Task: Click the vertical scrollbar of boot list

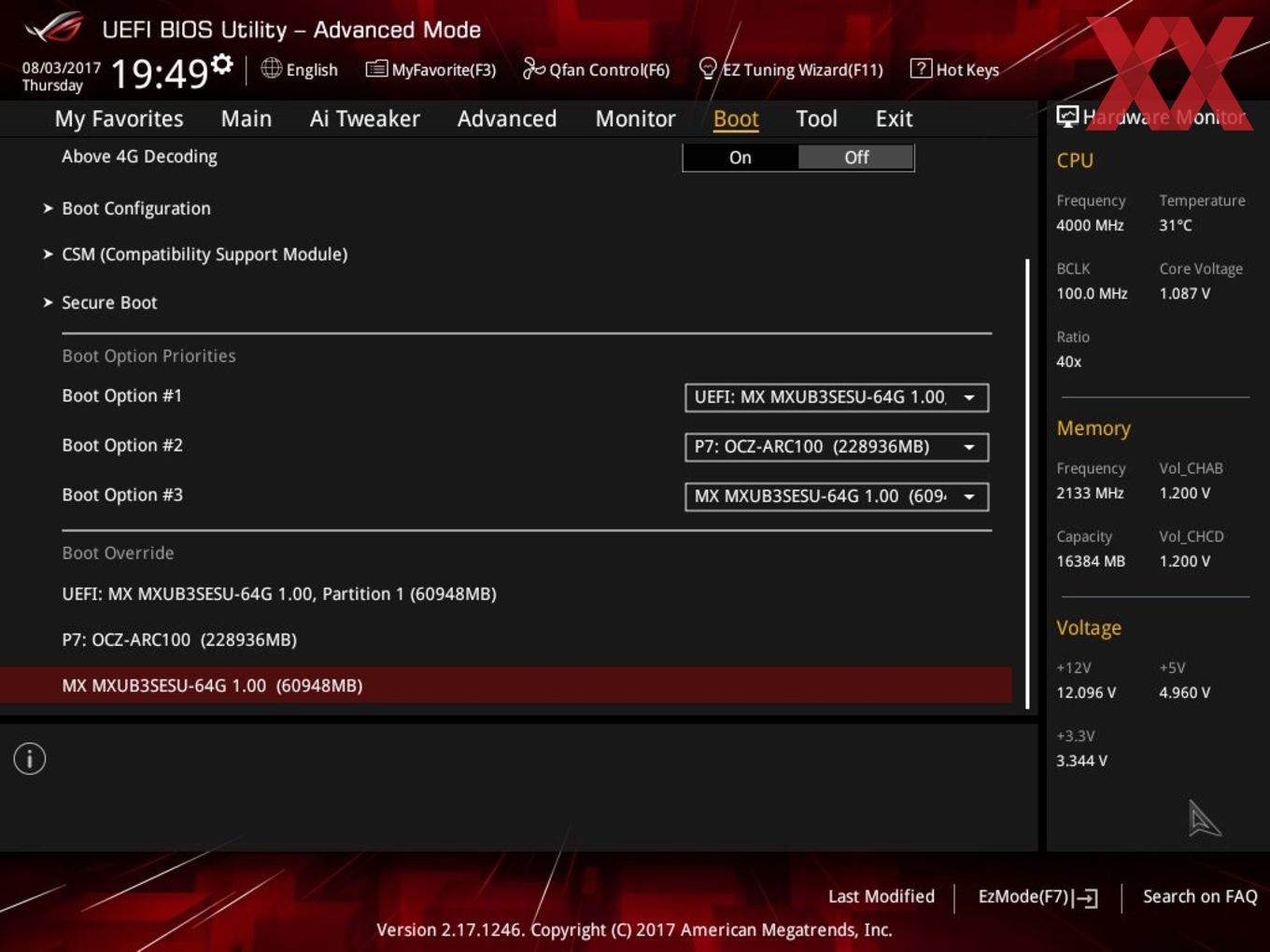Action: (1027, 483)
